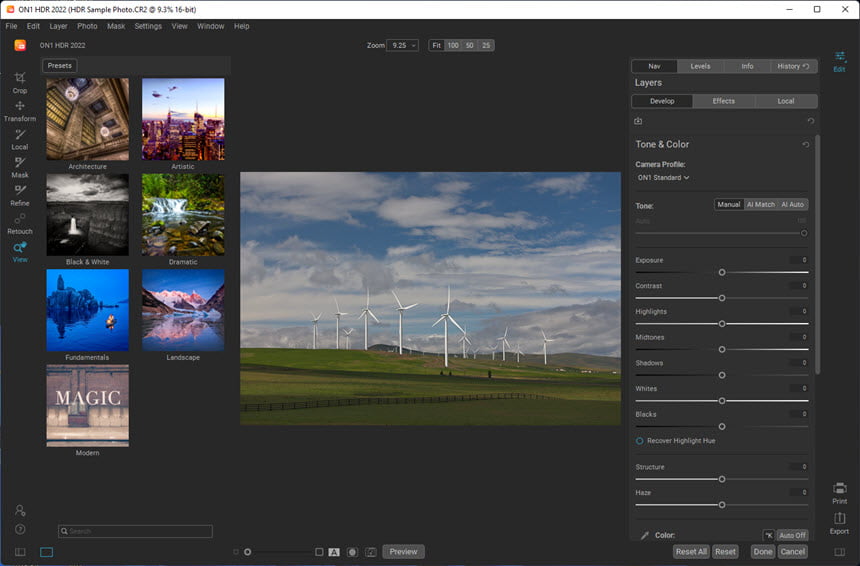Viewport: 860px width, 566px height.
Task: Open the Photo menu
Action: 87,26
